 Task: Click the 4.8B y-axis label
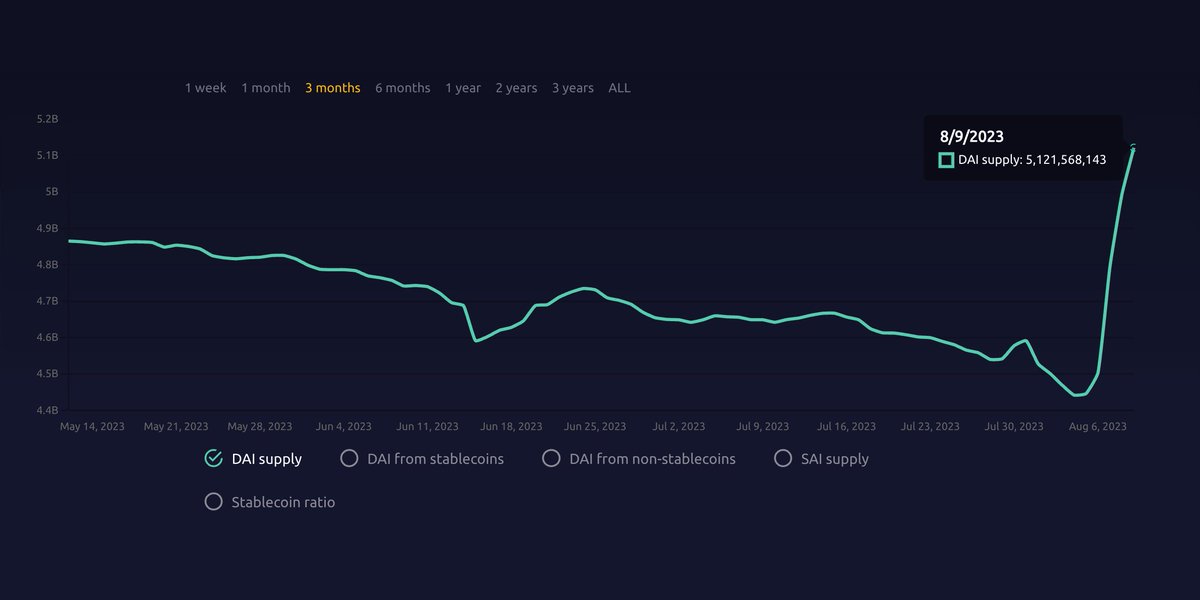tap(48, 265)
